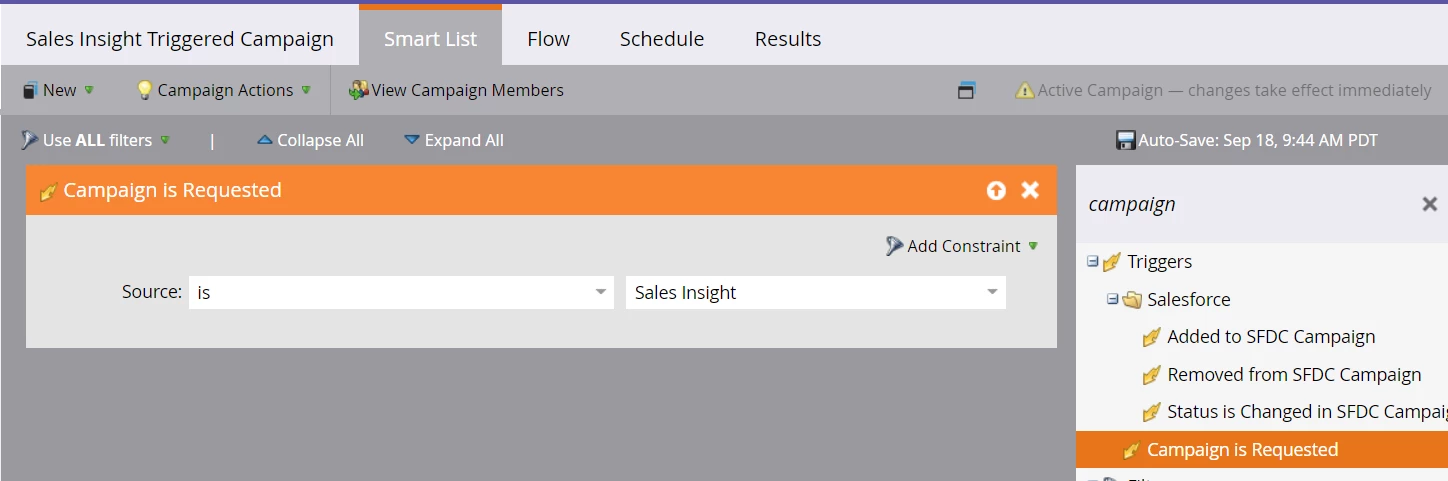
Task: Remove the Campaign is Requested trigger with X
Action: click(x=1030, y=190)
